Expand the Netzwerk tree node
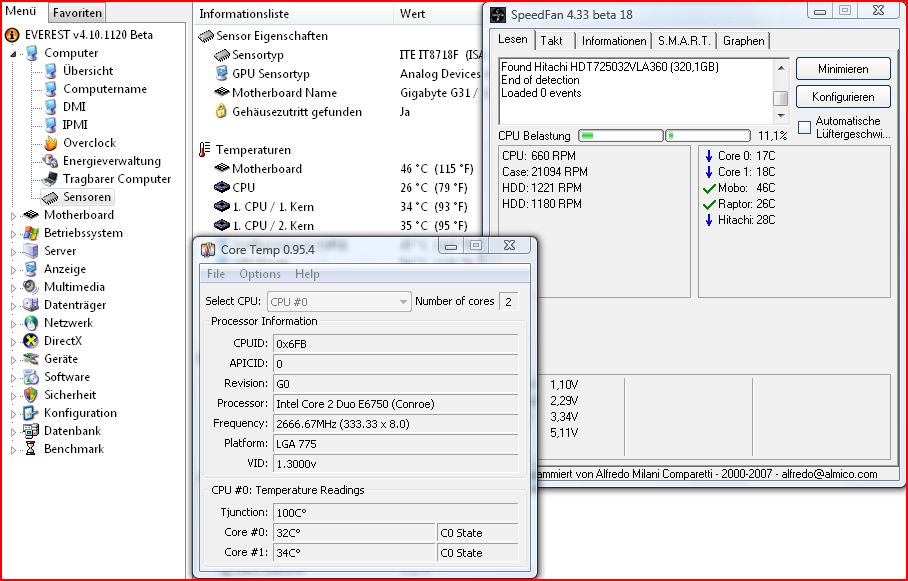Viewport: 908px width, 581px height. tap(13, 324)
